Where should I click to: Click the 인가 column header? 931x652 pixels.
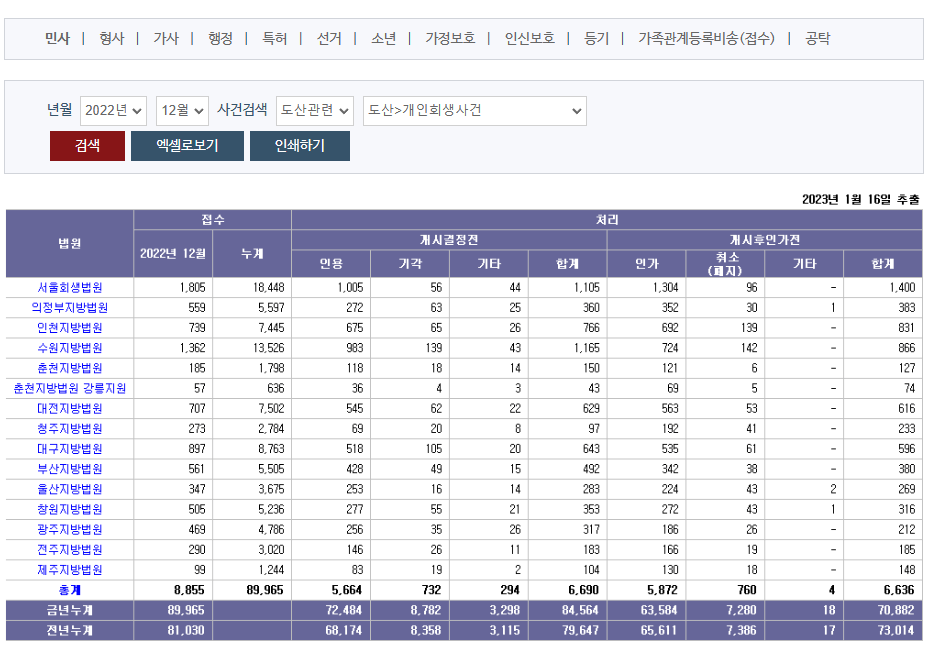pyautogui.click(x=647, y=264)
